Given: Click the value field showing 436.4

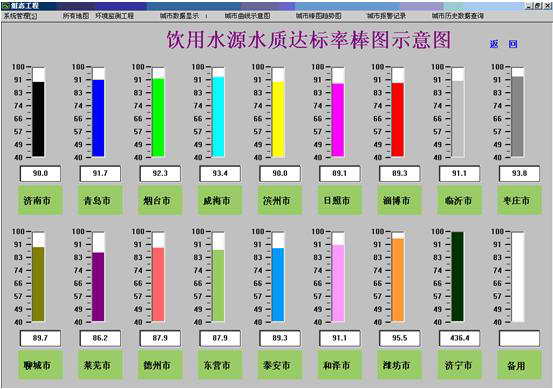Looking at the screenshot, I should point(460,338).
